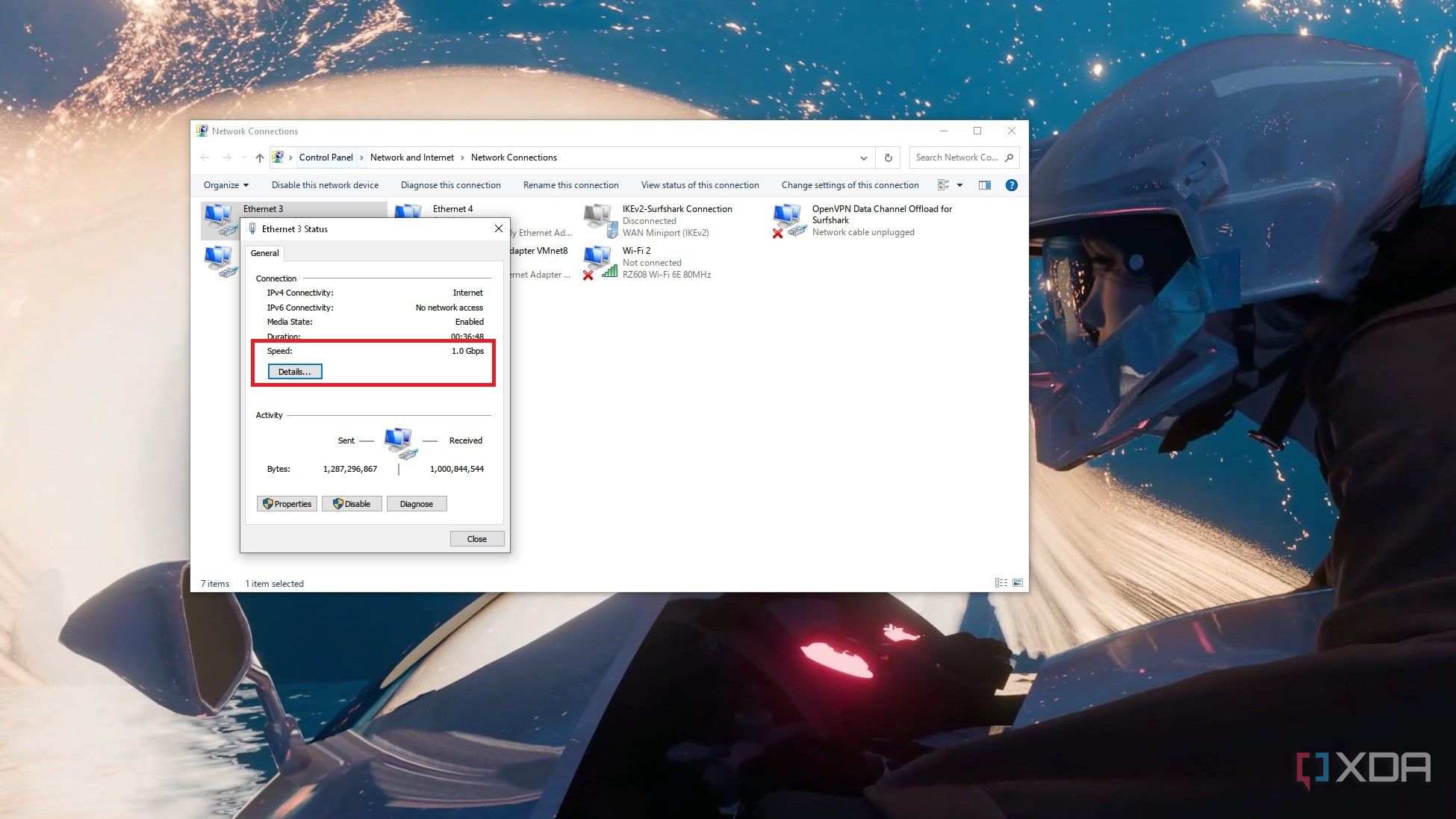
Task: Click the Close button in status dialog
Action: coord(477,539)
